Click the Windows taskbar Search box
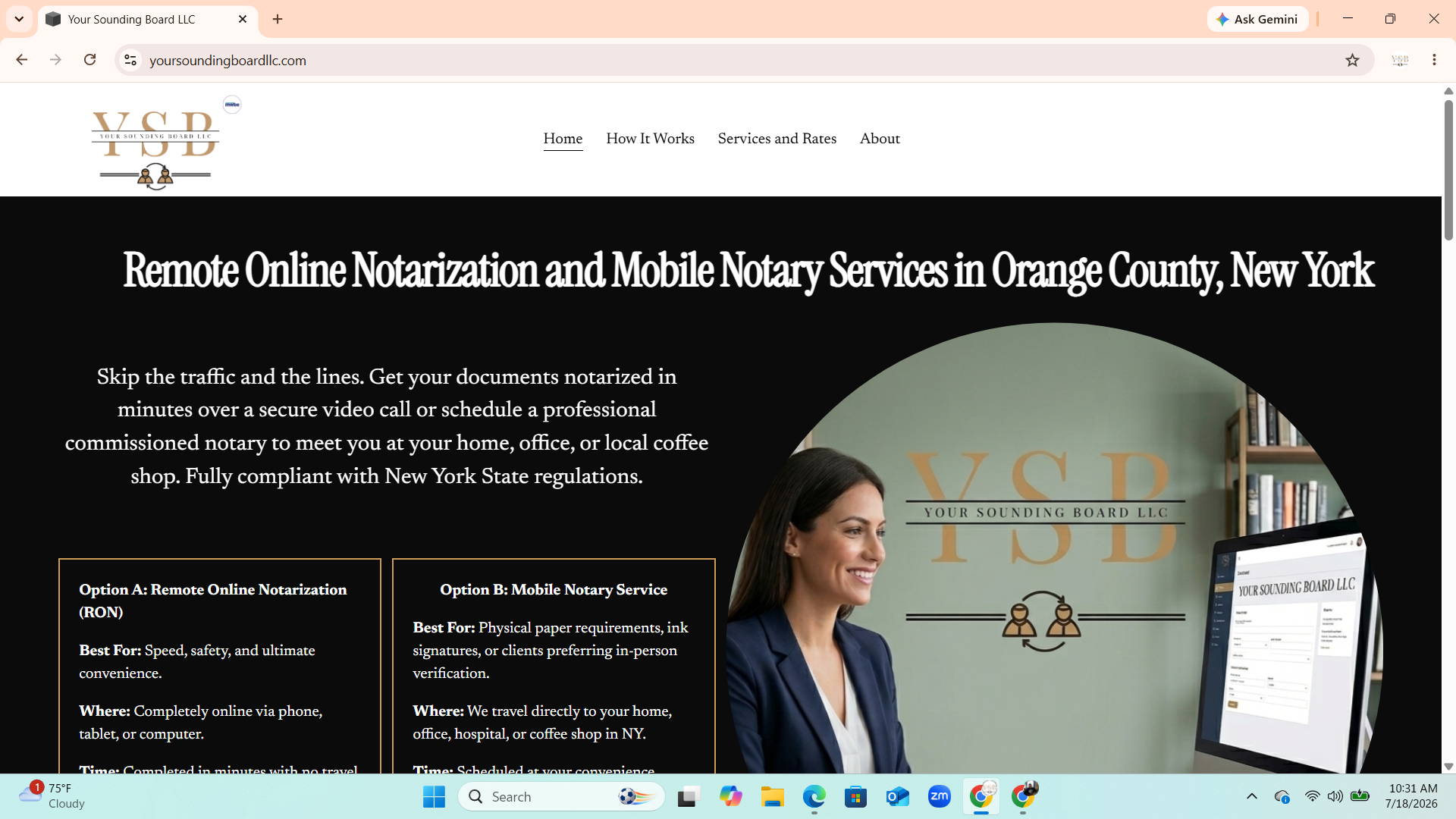 561,797
